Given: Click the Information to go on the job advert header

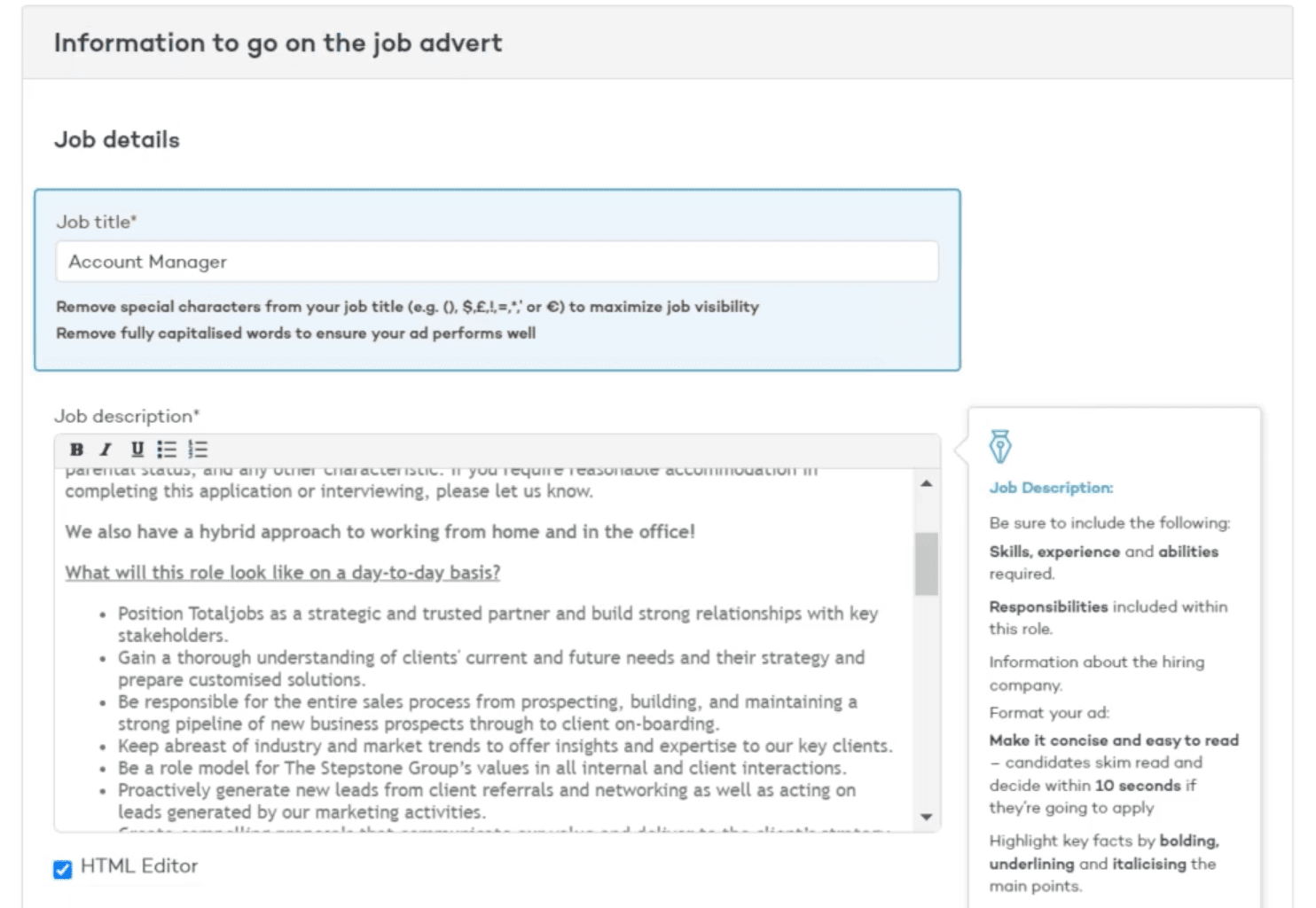Looking at the screenshot, I should tap(278, 43).
